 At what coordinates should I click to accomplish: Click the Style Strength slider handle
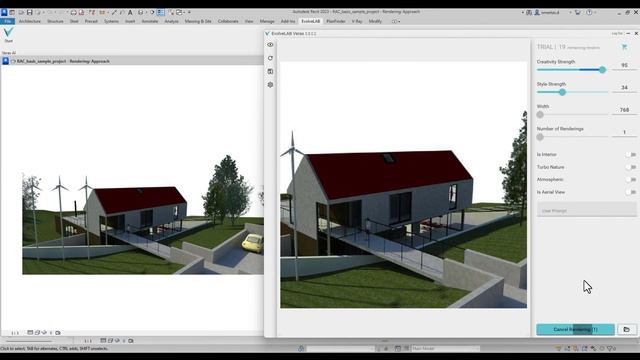click(562, 92)
